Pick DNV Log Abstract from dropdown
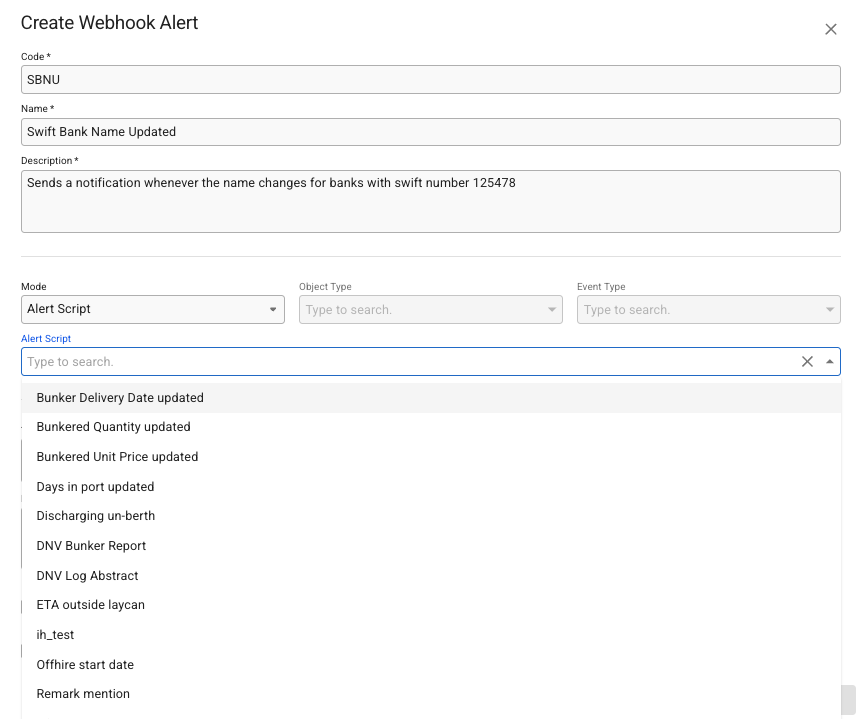Image resolution: width=861 pixels, height=719 pixels. (x=87, y=576)
